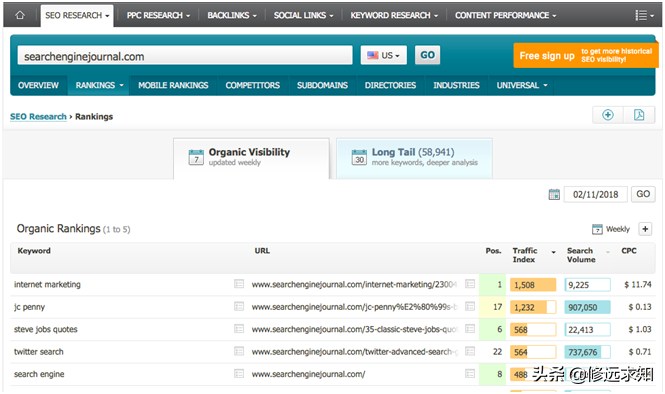
Task: Select the Long Tail tab
Action: click(x=414, y=158)
